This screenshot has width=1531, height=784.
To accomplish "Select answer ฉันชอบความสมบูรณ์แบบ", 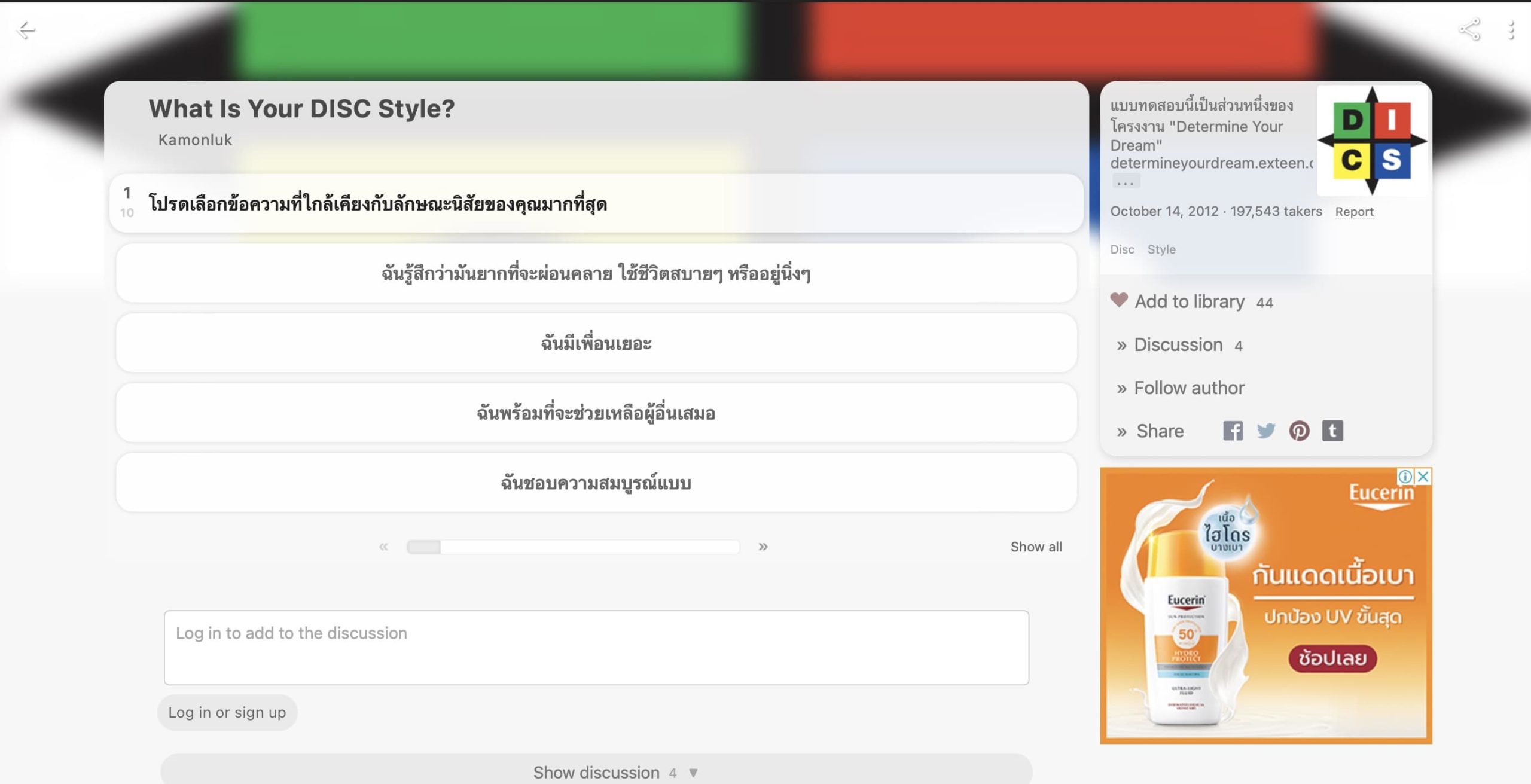I will point(596,483).
